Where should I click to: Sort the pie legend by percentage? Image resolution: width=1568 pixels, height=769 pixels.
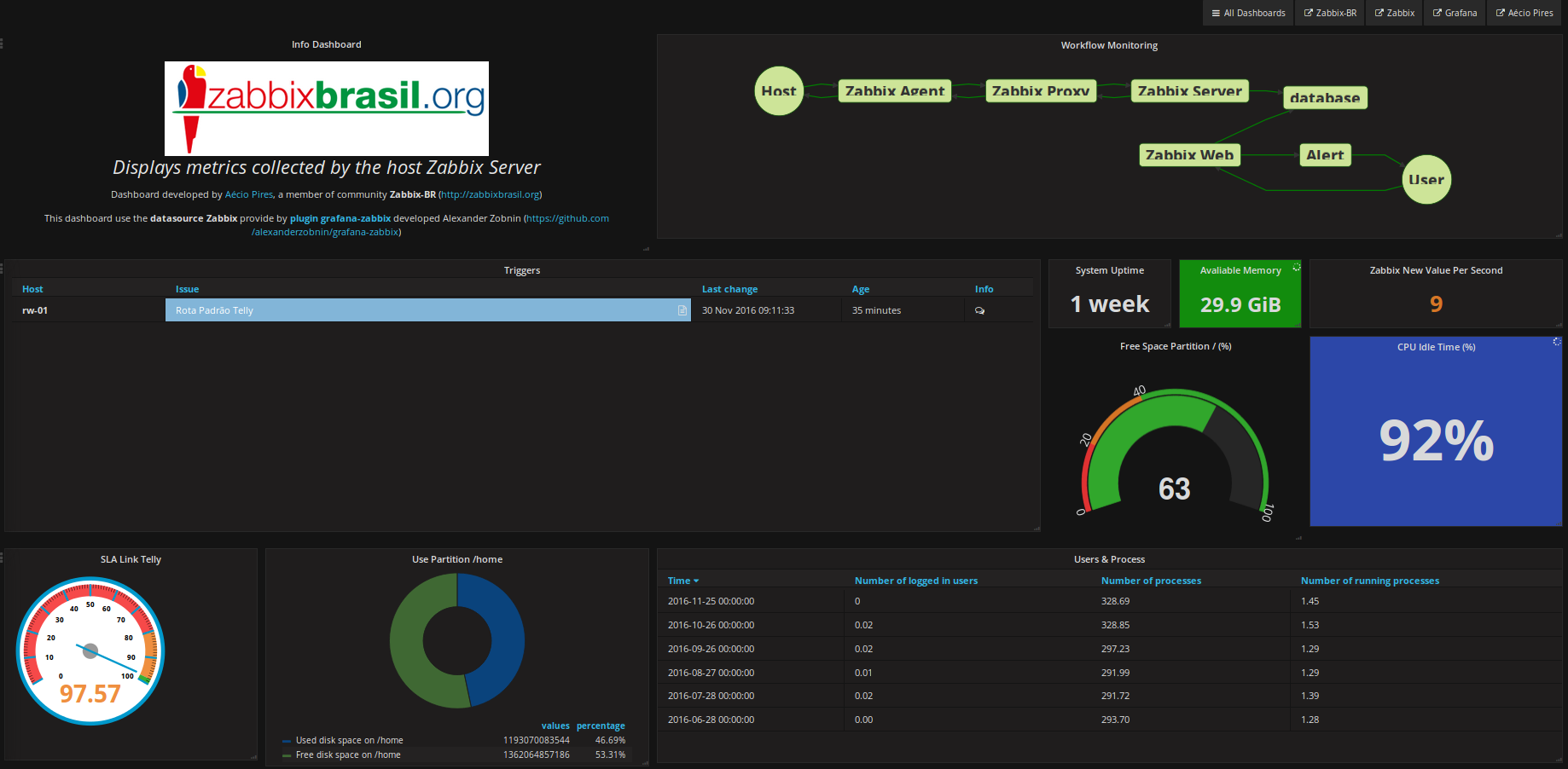pos(601,726)
